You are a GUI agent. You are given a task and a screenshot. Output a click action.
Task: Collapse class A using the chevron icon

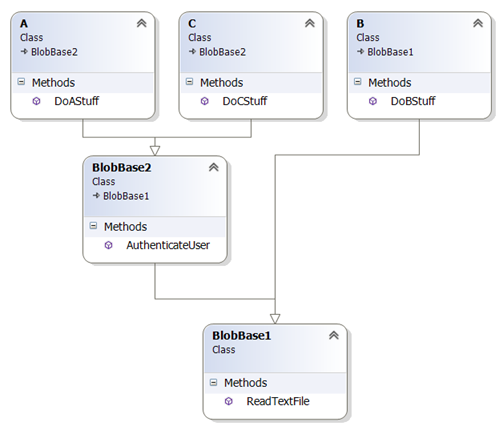coord(142,23)
